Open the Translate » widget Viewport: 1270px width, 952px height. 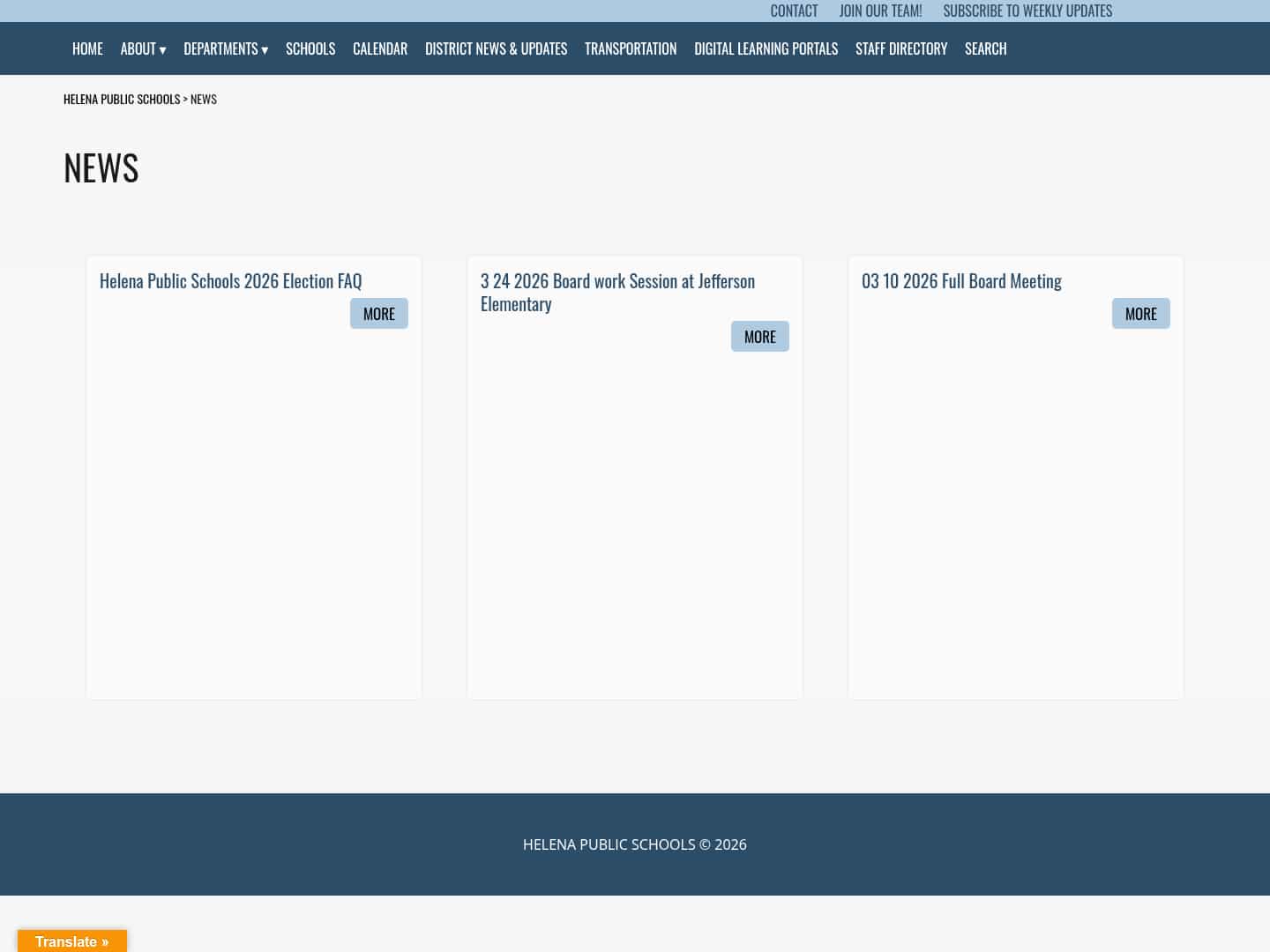coord(72,941)
